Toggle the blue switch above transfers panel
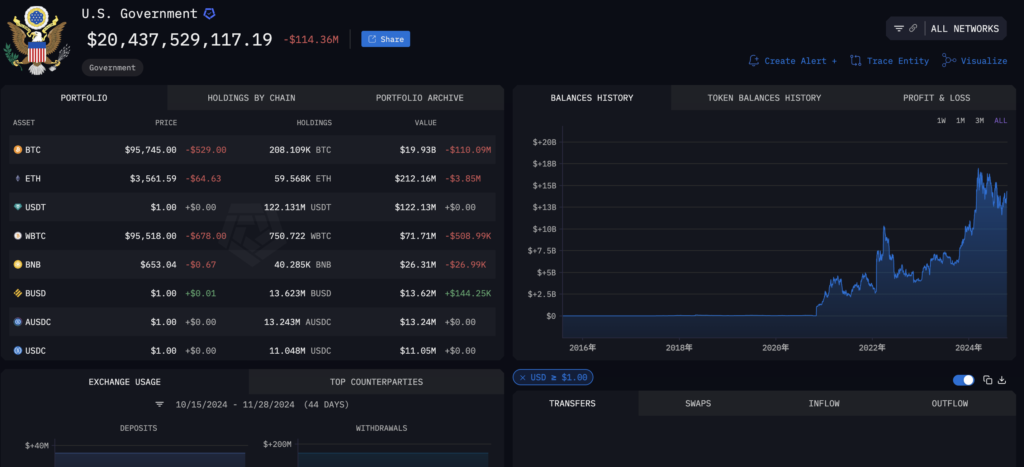 pos(963,380)
